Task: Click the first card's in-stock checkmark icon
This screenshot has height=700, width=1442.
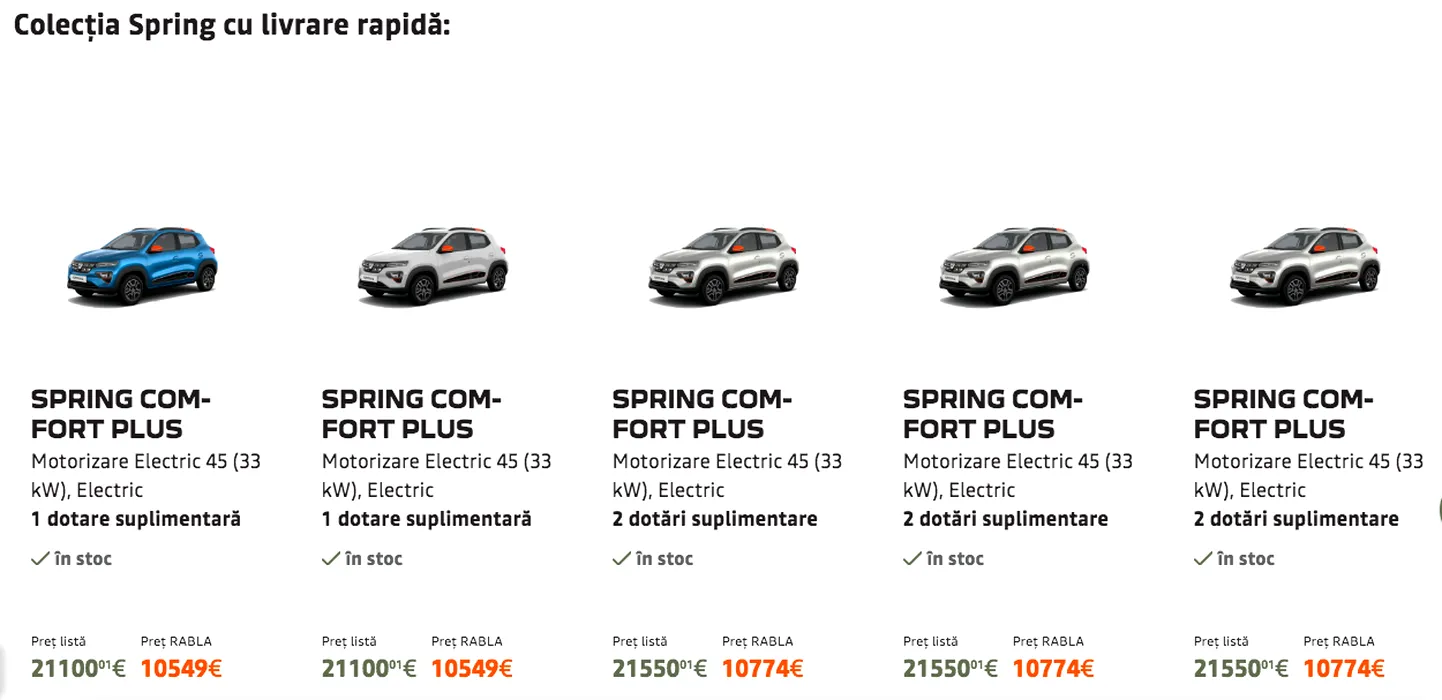Action: [40, 559]
